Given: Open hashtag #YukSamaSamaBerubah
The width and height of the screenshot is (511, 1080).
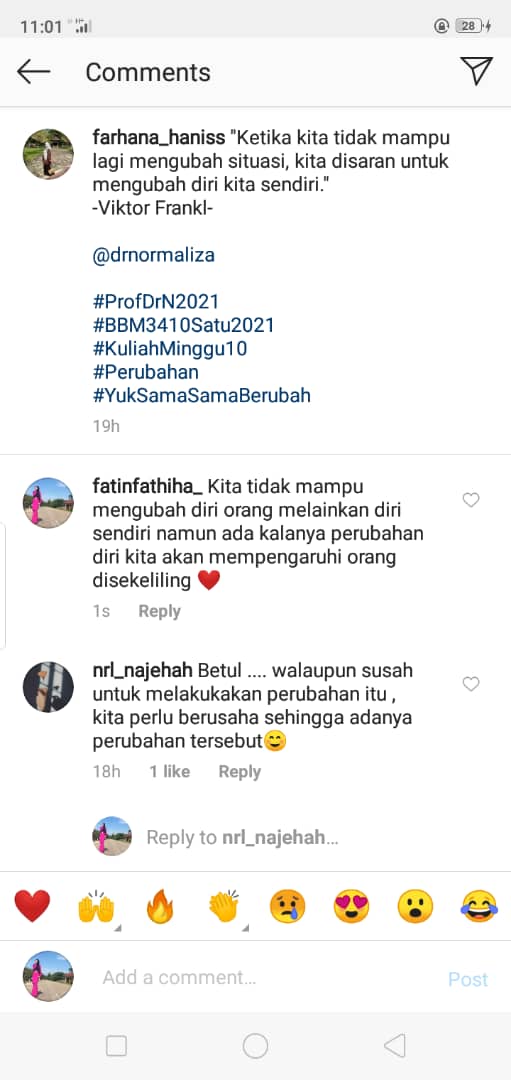Looking at the screenshot, I should click(x=202, y=396).
